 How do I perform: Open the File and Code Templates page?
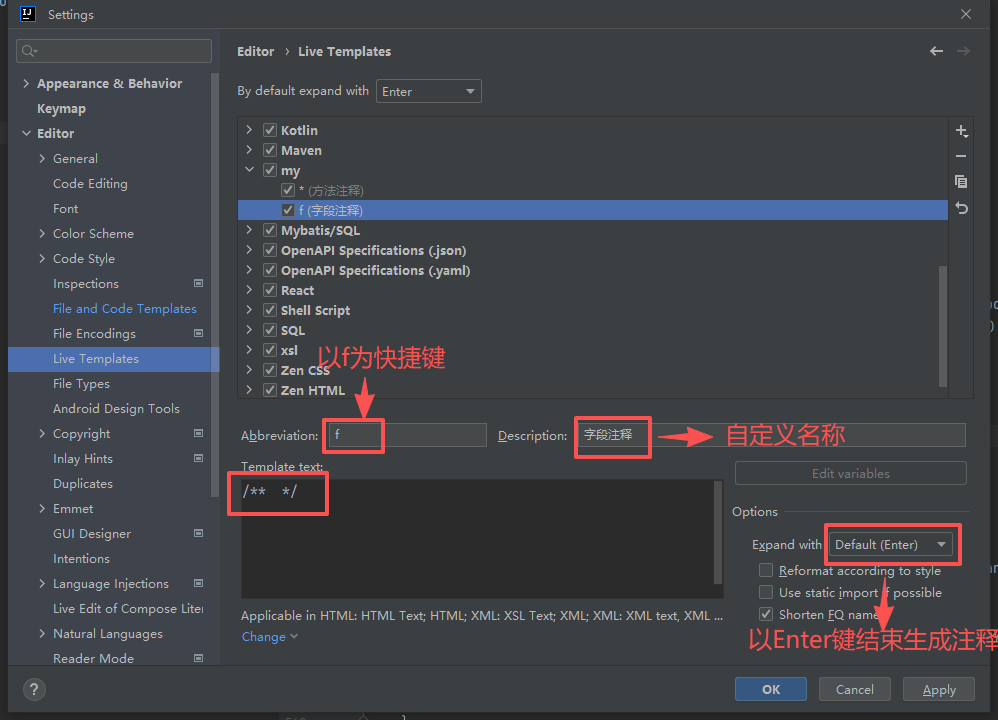125,308
